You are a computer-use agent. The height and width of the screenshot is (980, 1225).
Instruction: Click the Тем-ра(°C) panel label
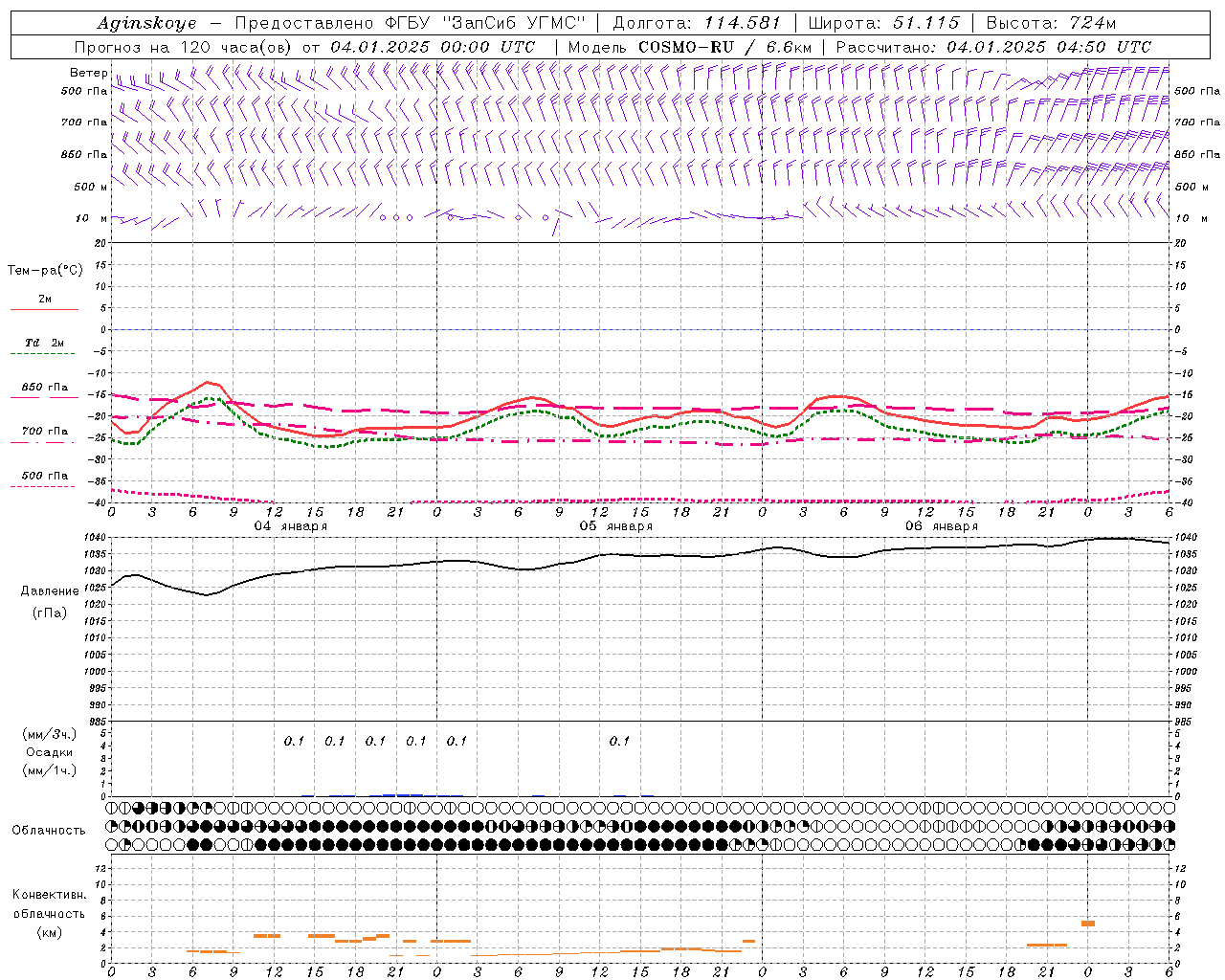pos(45,271)
